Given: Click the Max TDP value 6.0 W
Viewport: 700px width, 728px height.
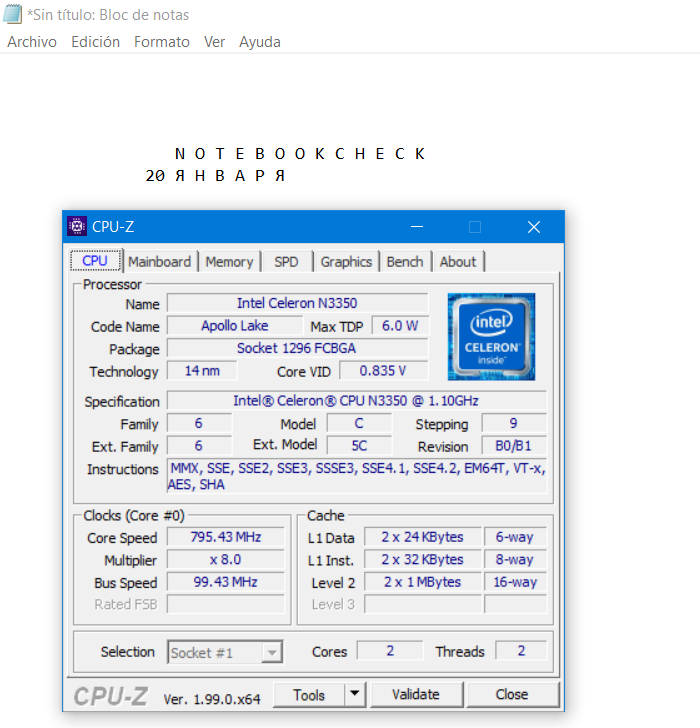Looking at the screenshot, I should click(400, 325).
